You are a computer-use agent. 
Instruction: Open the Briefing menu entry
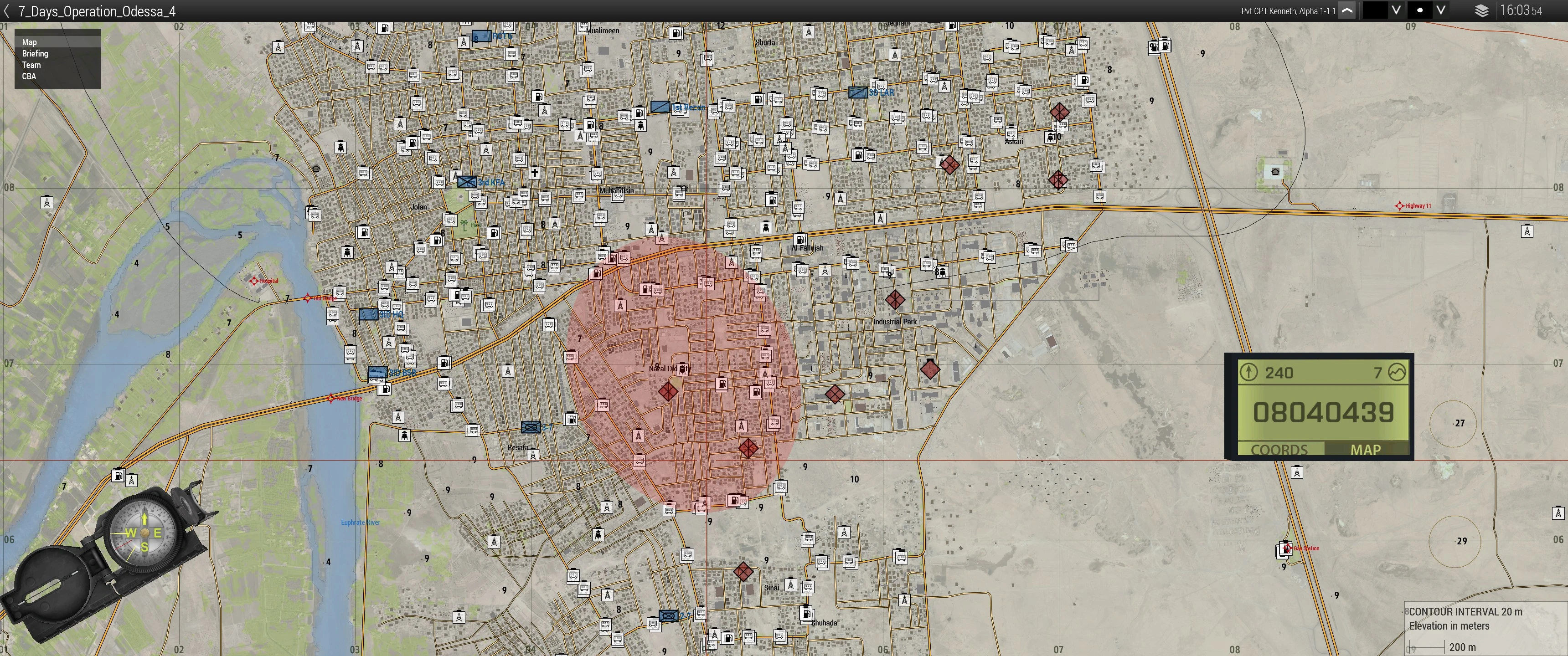35,54
